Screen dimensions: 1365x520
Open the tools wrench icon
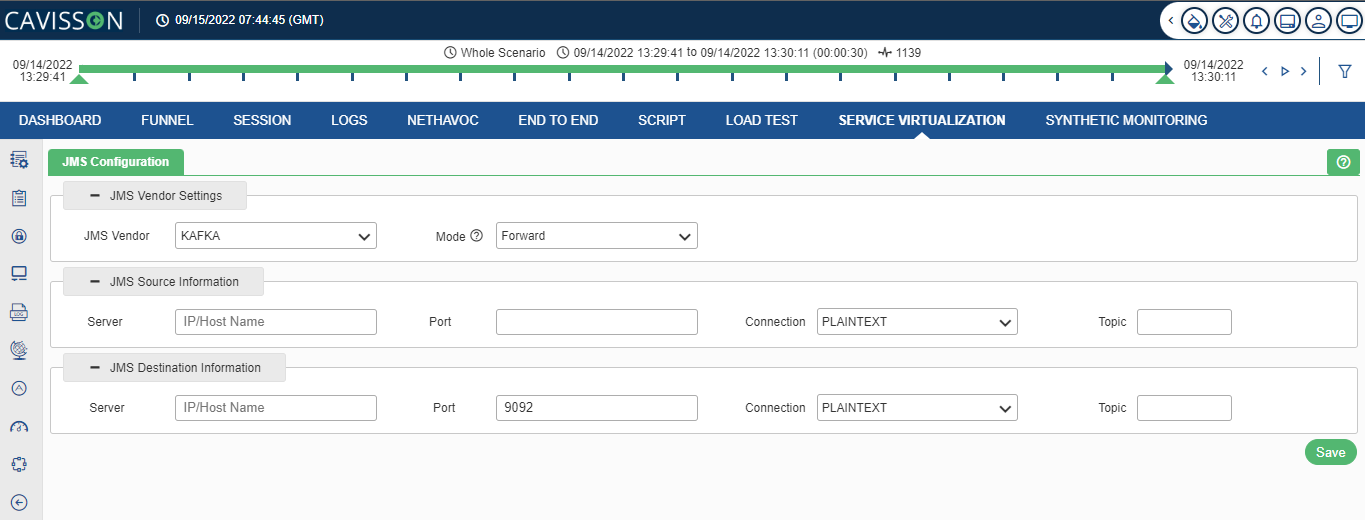[1226, 20]
